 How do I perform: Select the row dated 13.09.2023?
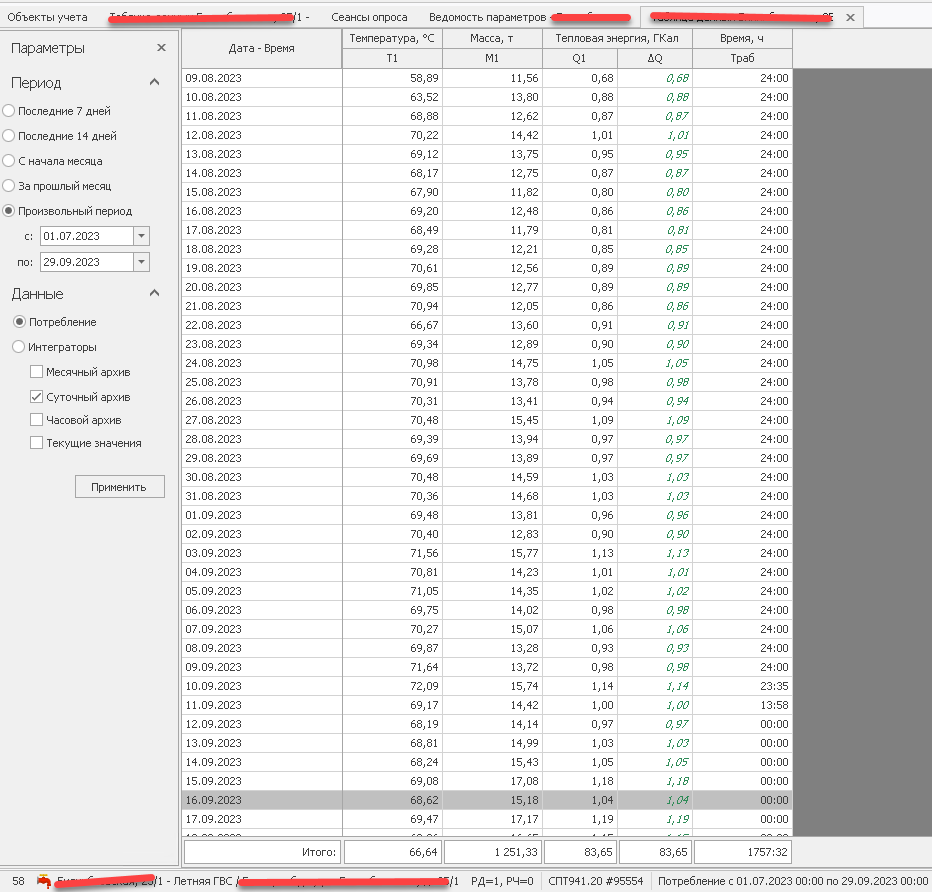[487, 743]
